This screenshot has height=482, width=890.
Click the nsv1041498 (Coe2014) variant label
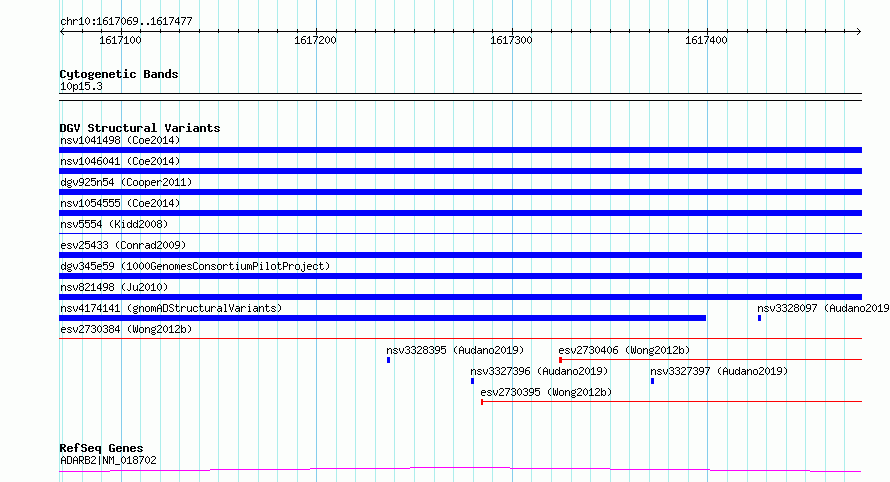[120, 140]
